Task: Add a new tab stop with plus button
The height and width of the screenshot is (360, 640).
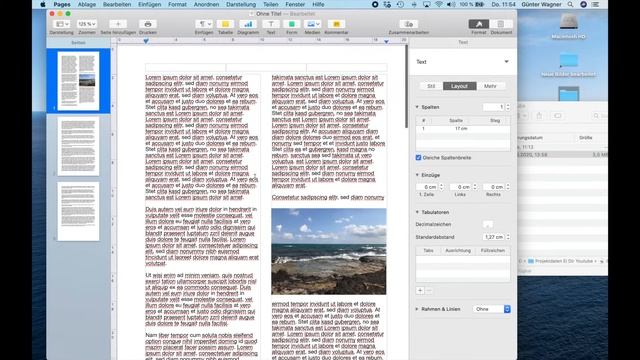Action: click(420, 291)
